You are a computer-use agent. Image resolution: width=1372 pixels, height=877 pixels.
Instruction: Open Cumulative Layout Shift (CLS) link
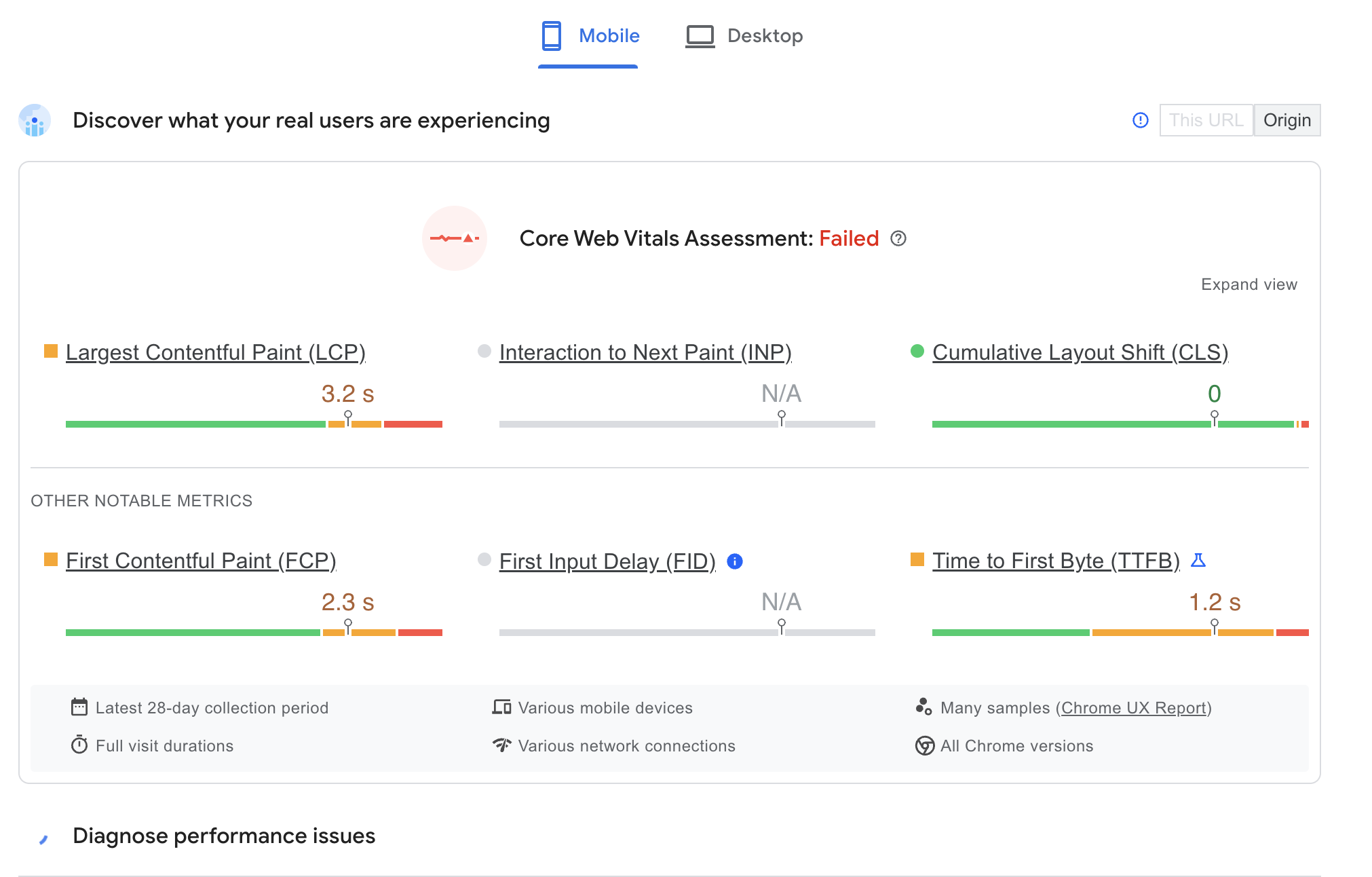1080,352
